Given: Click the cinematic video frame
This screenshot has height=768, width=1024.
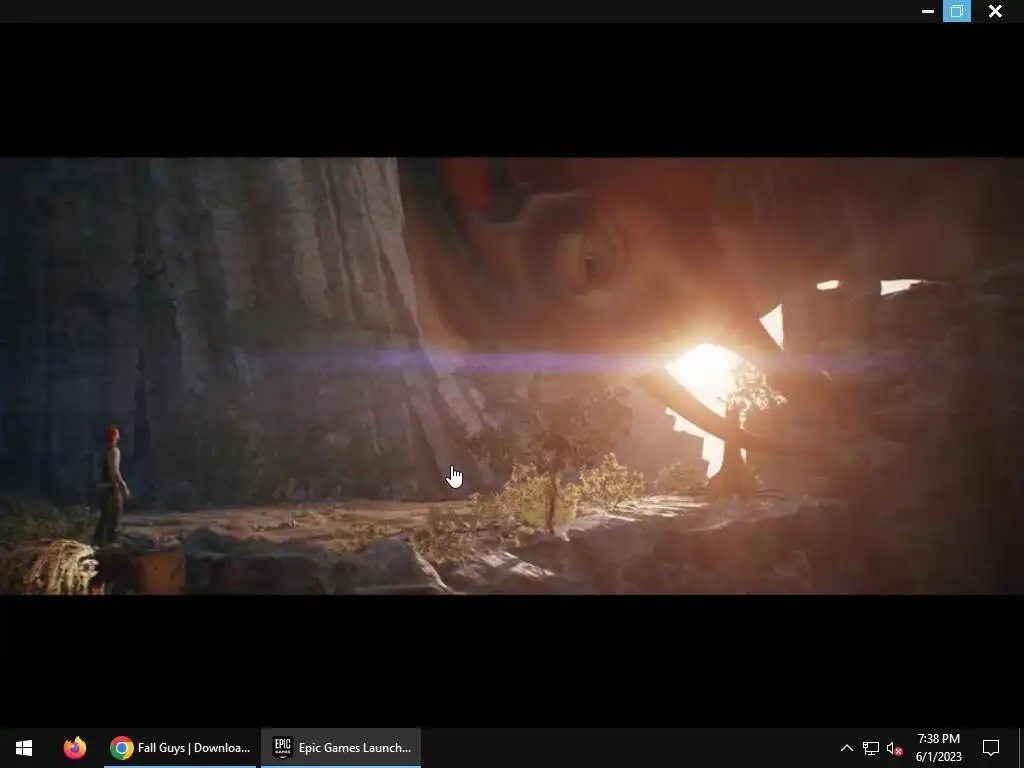Looking at the screenshot, I should (512, 376).
